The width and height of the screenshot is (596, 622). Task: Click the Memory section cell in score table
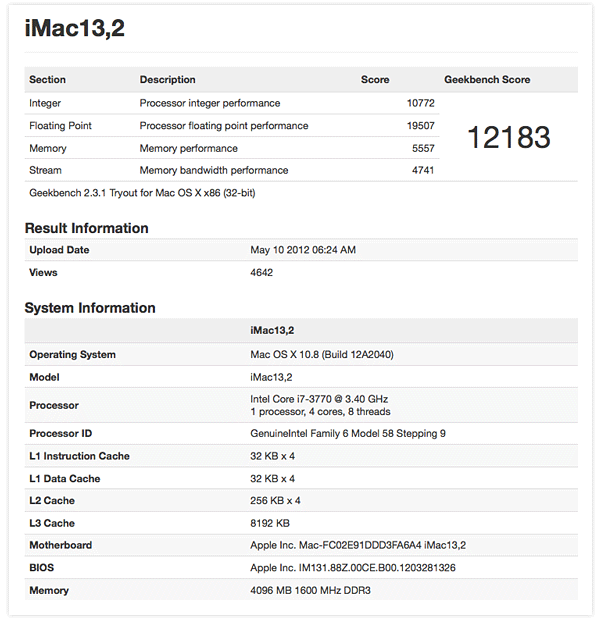[x=48, y=148]
